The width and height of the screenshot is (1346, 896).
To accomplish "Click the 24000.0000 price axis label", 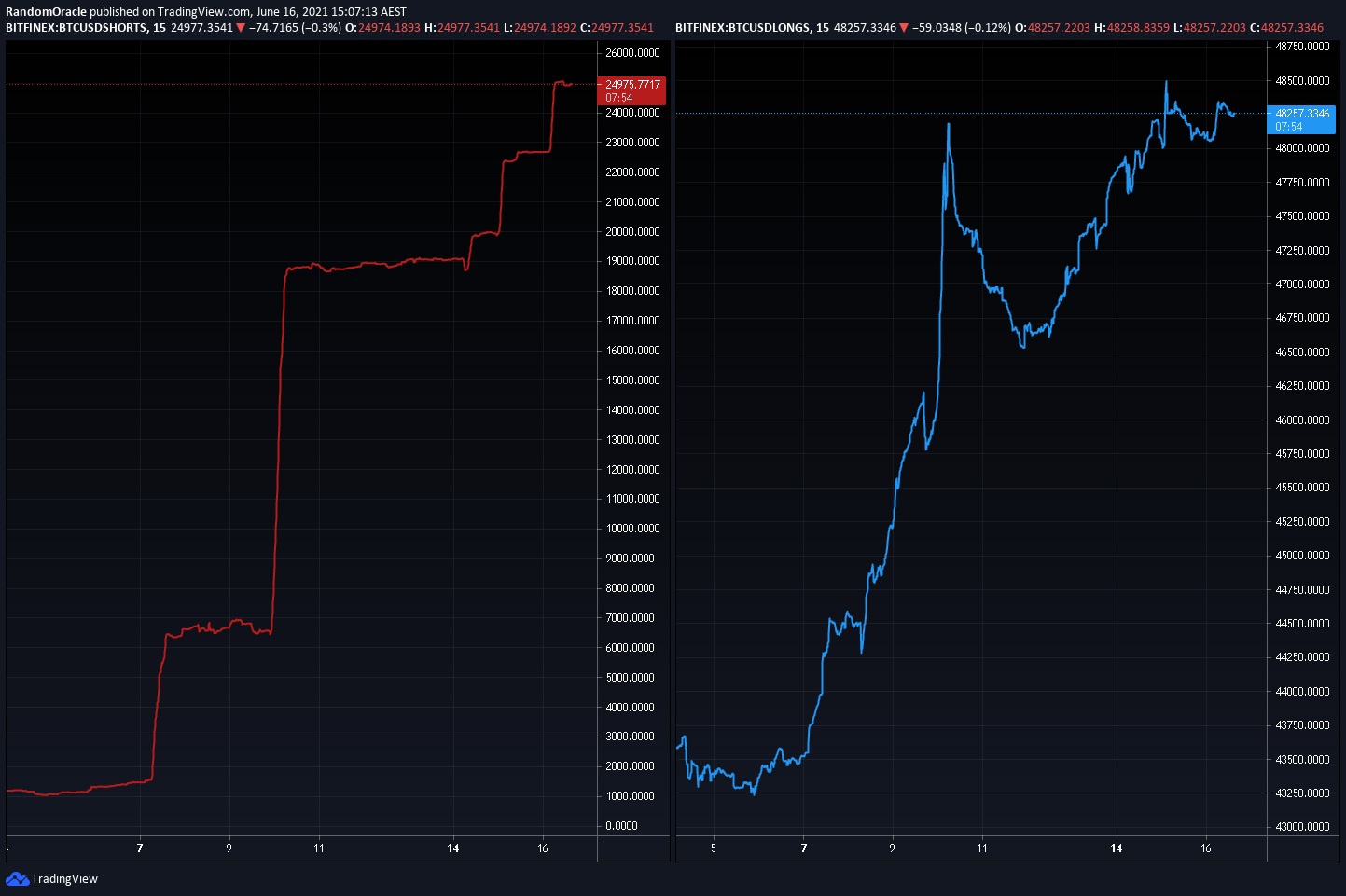I will pyautogui.click(x=632, y=113).
